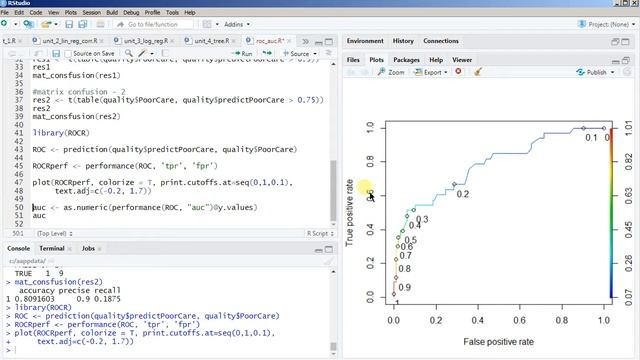Switch to unit_4_tree.R tab
Screen dimensions: 640x360
[211, 41]
